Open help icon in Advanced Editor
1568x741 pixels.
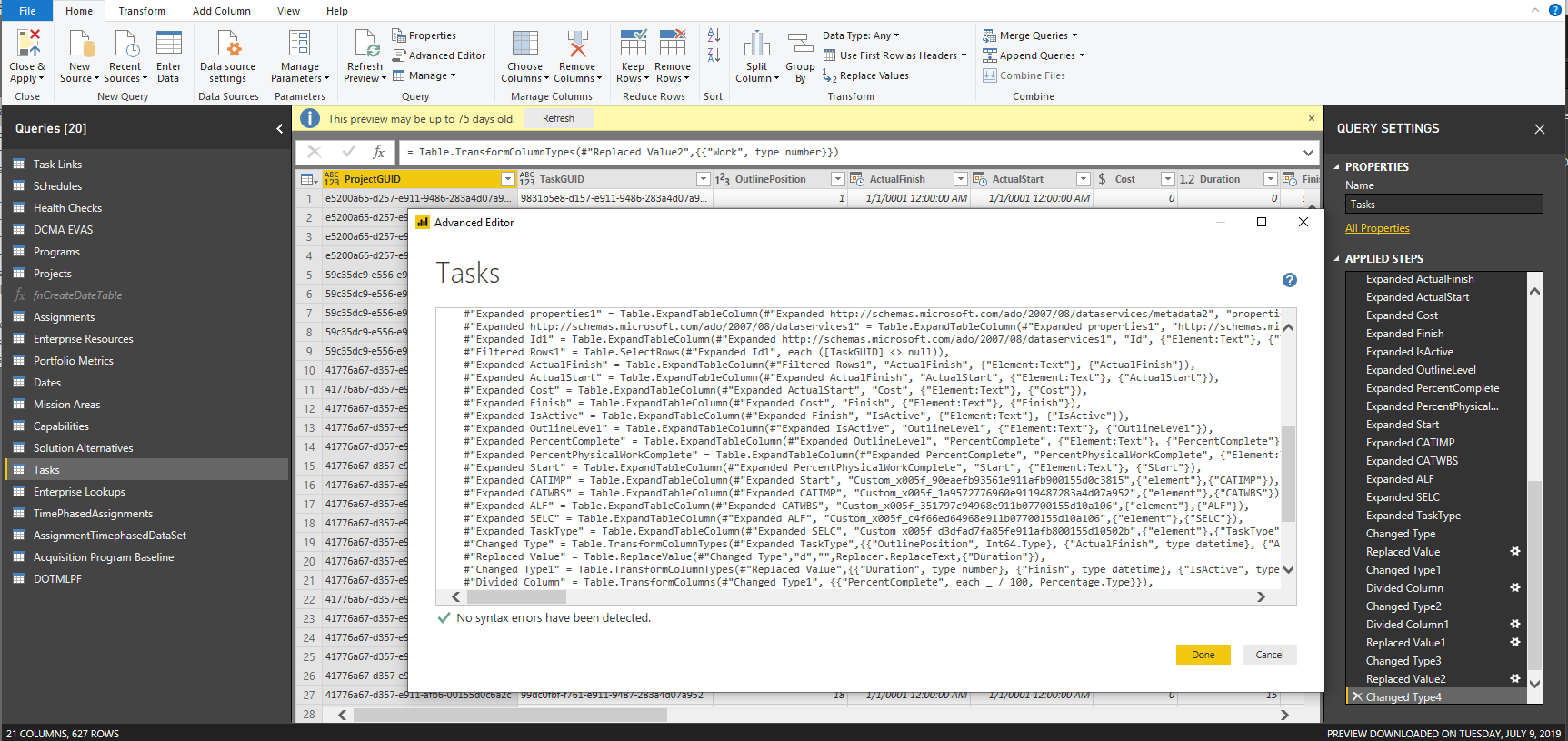[1289, 280]
